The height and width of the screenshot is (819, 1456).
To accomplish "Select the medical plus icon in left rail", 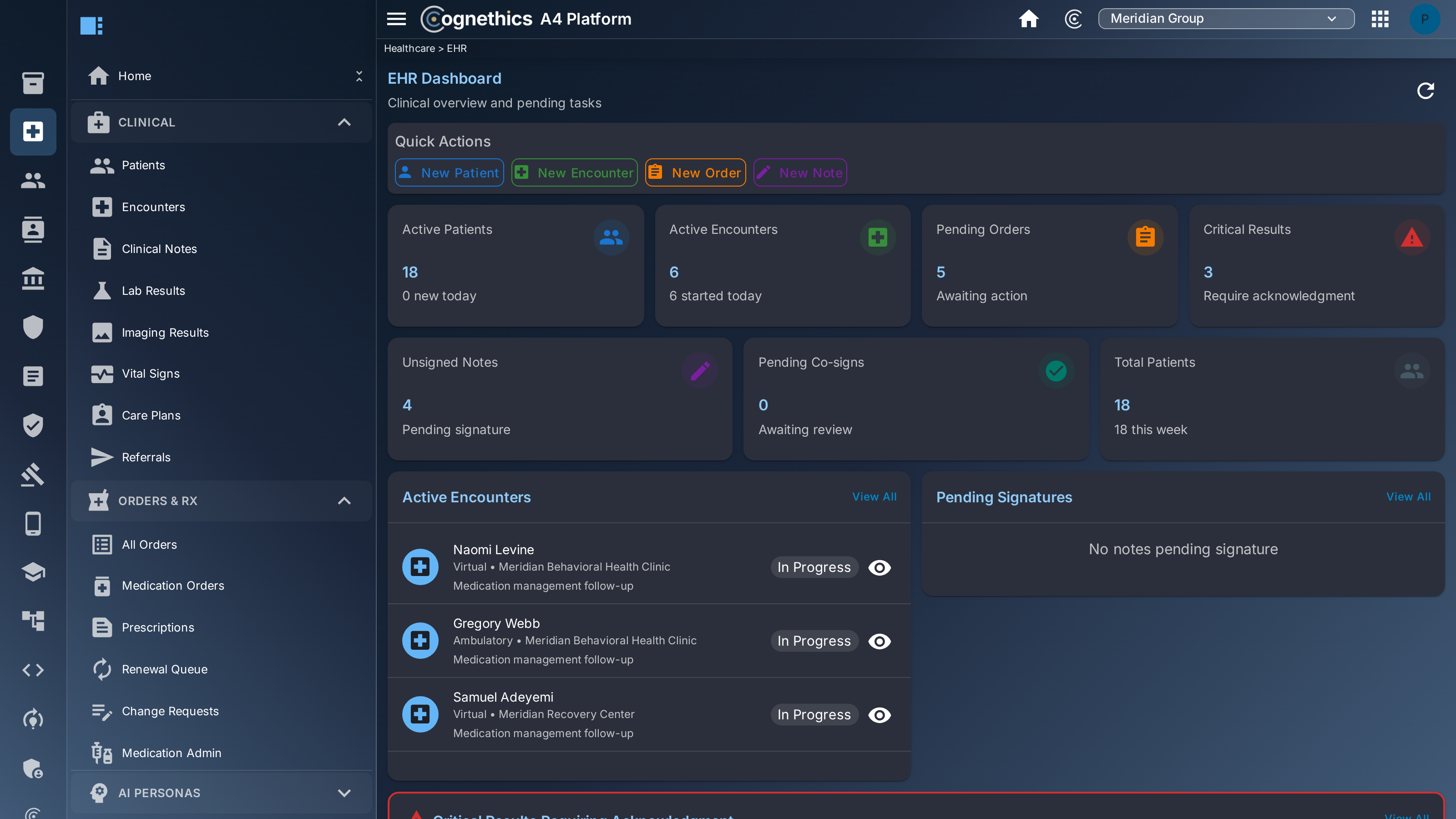I will pyautogui.click(x=33, y=131).
